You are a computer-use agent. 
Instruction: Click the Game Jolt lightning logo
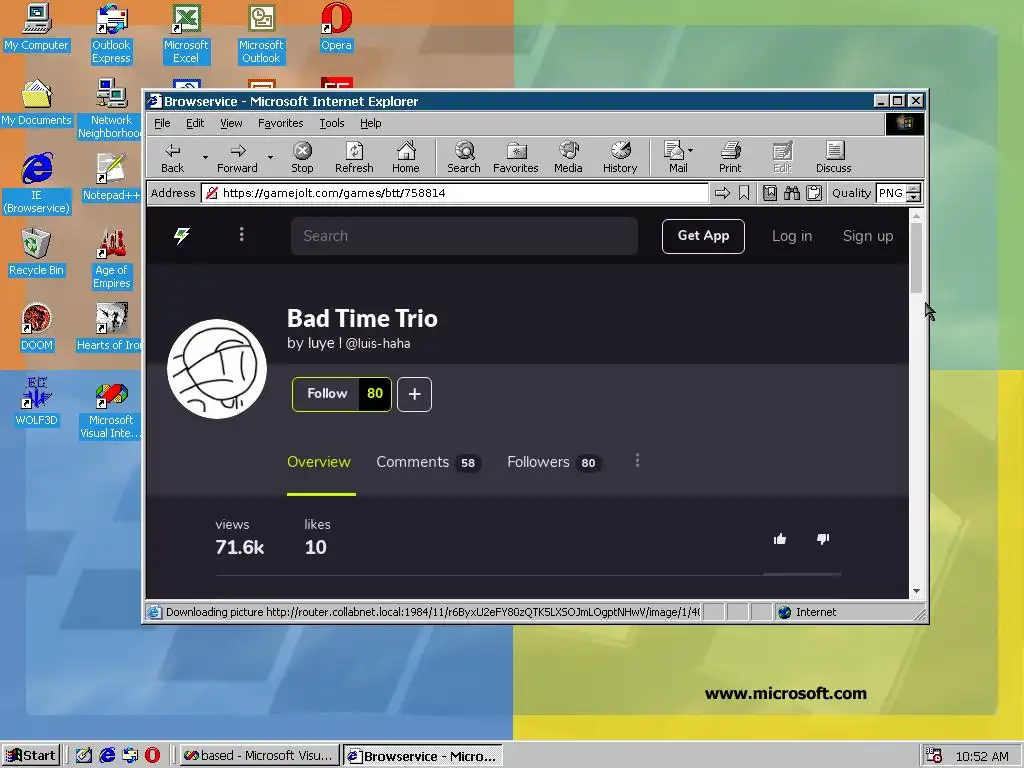click(182, 236)
